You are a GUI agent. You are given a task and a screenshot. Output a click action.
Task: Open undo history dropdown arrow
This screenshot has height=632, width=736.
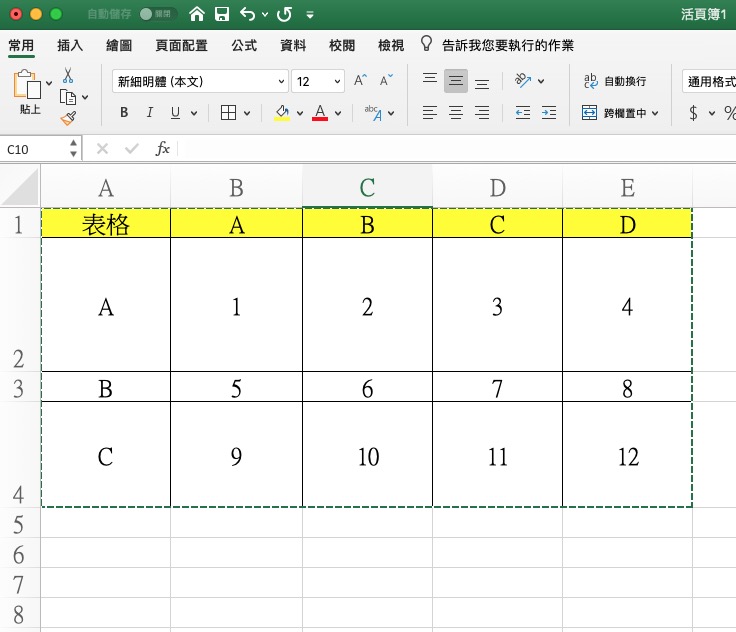point(265,15)
